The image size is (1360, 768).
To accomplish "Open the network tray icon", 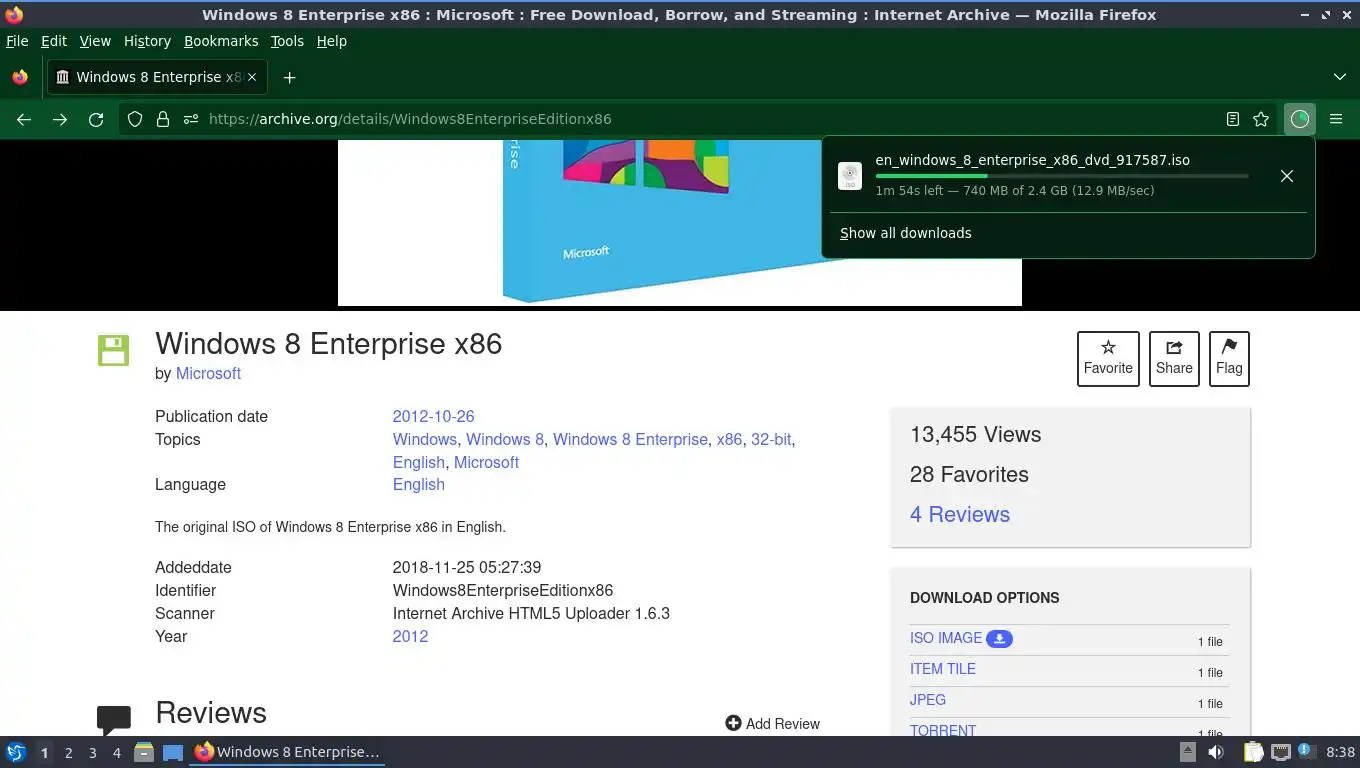I will (1281, 752).
